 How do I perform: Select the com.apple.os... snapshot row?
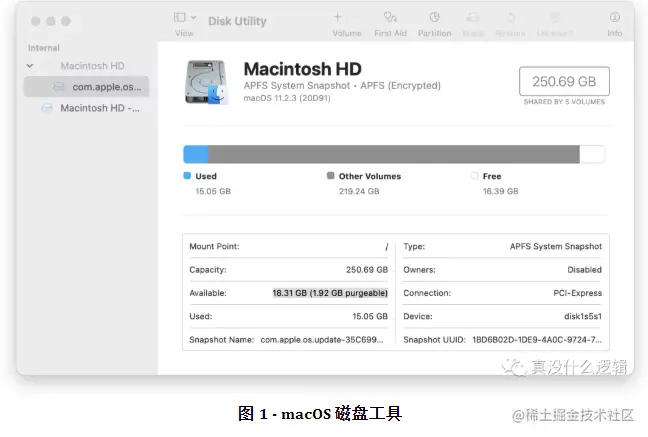pyautogui.click(x=86, y=87)
